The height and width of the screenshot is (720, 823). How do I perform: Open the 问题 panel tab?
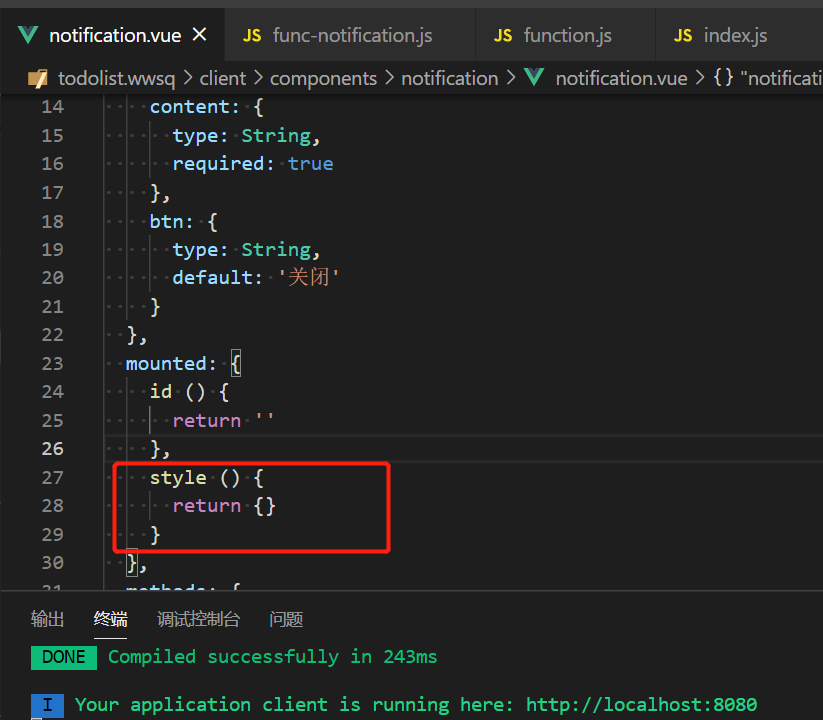pos(286,619)
